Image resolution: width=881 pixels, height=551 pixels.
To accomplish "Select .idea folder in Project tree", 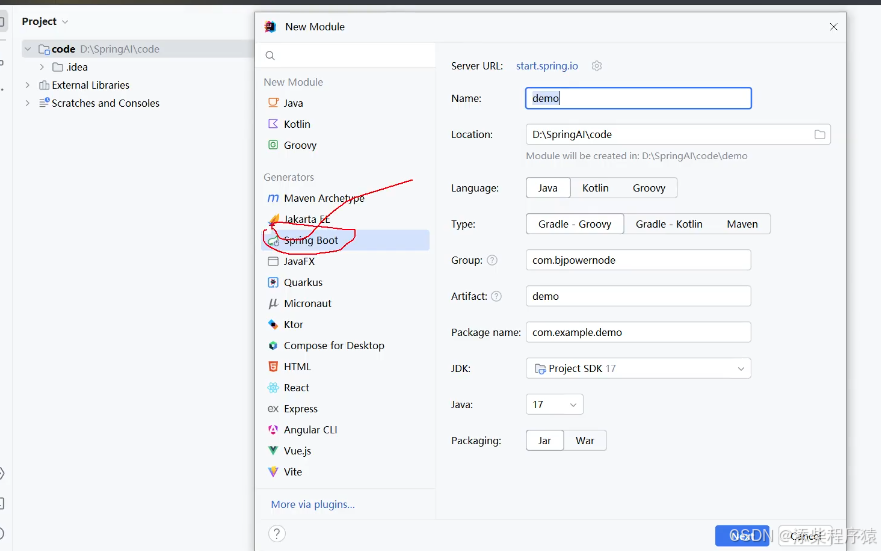I will (x=70, y=67).
